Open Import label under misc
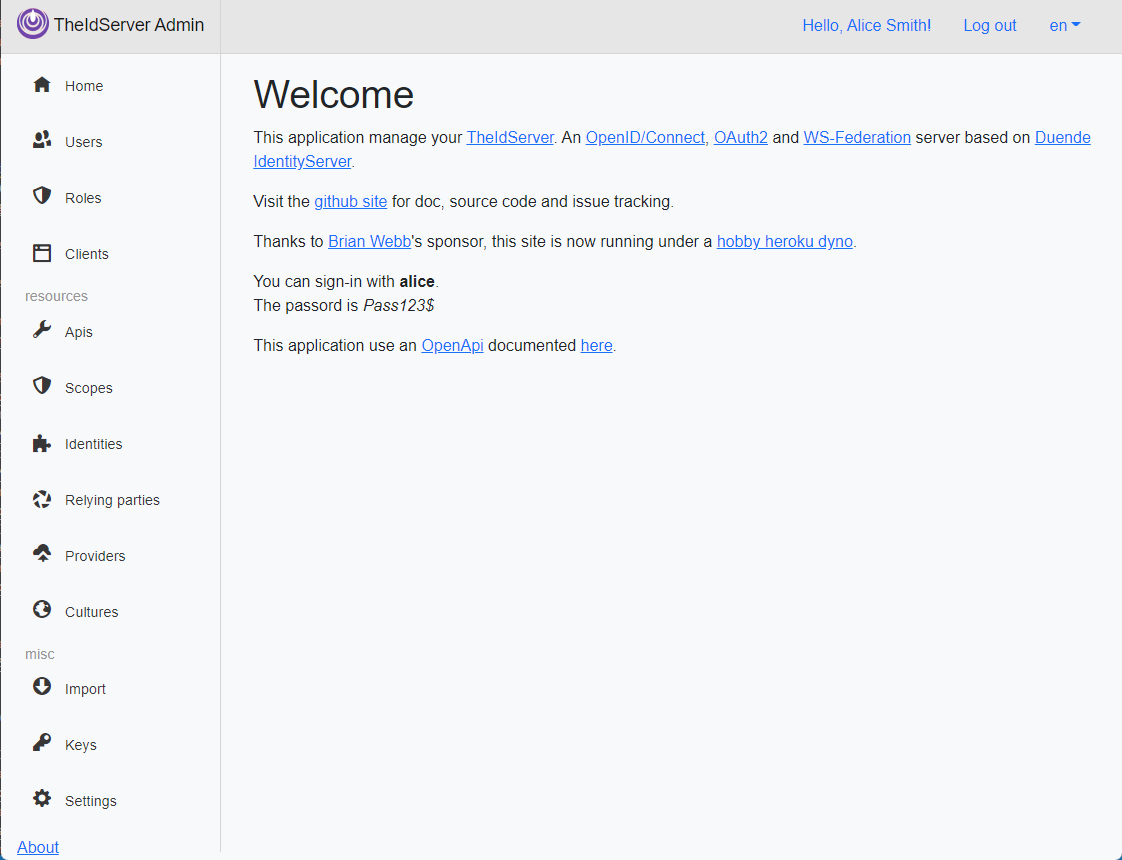 (85, 689)
